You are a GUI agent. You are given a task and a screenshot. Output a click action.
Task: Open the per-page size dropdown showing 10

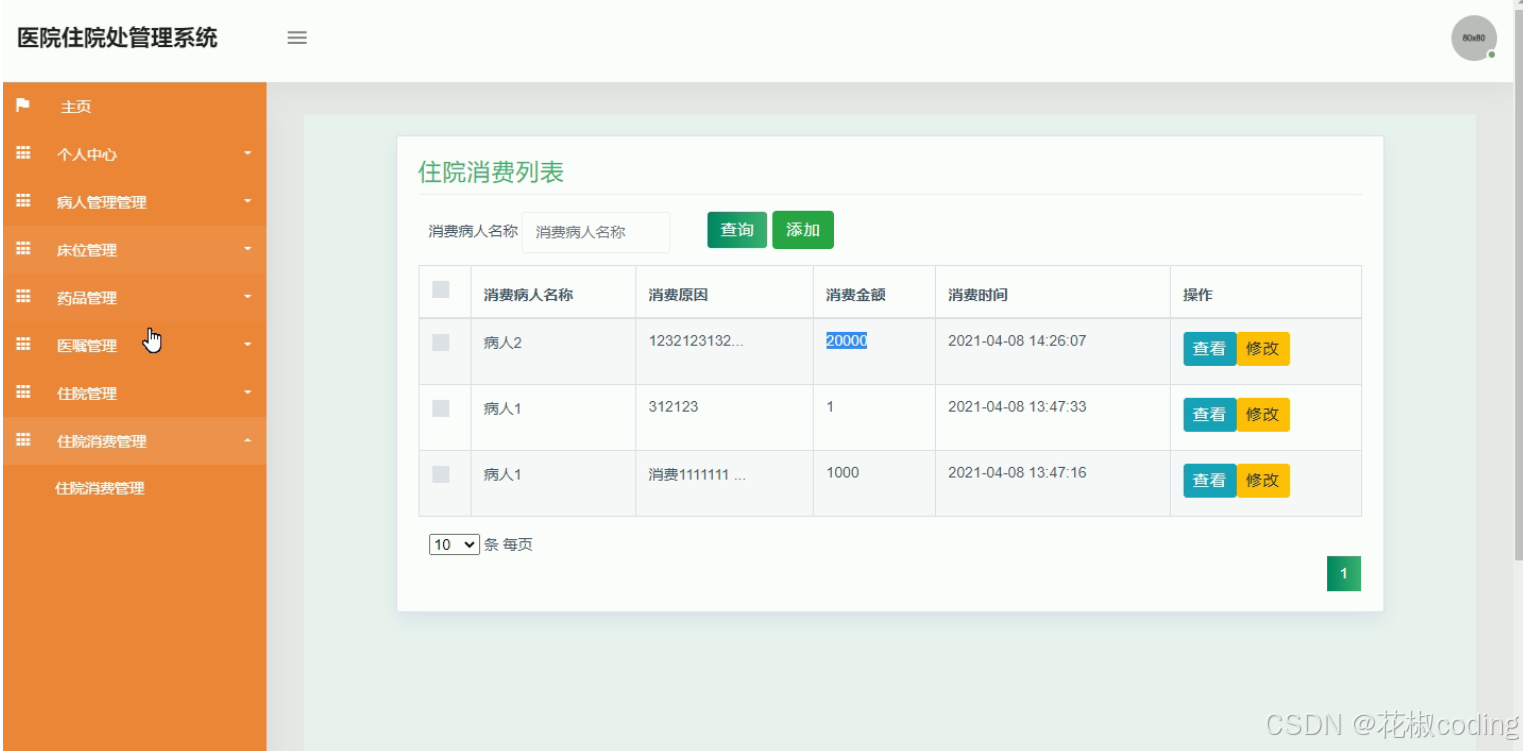454,544
